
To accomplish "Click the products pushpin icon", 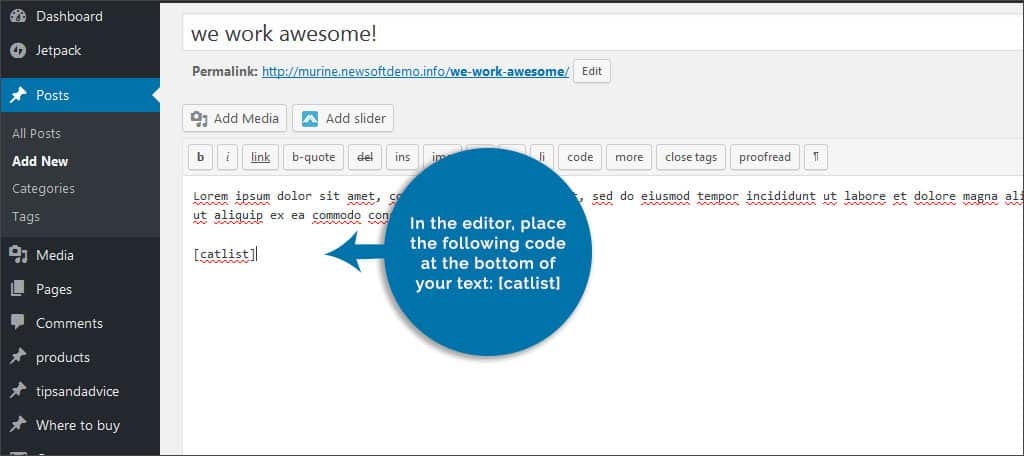I will [18, 357].
